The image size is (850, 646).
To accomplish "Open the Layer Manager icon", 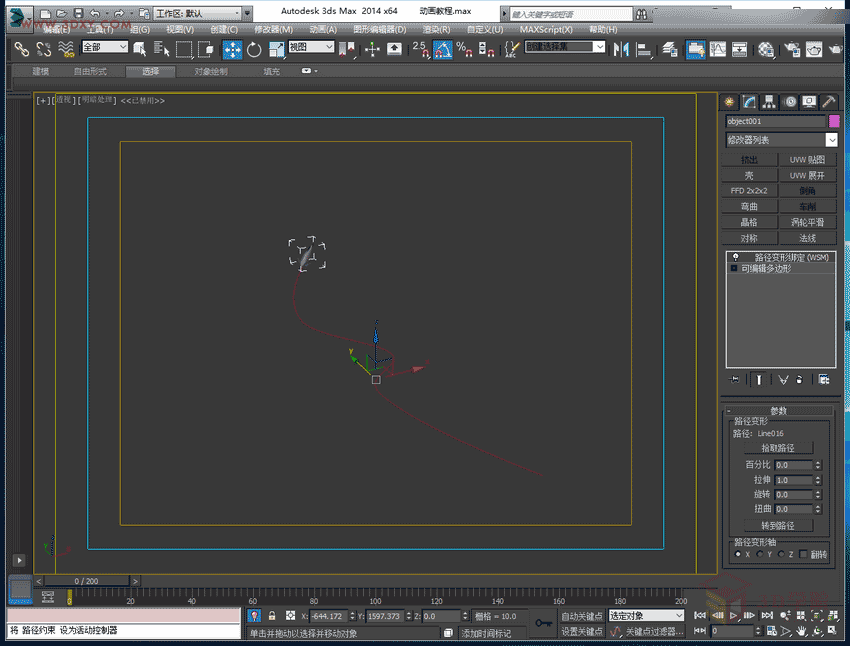I will [670, 50].
